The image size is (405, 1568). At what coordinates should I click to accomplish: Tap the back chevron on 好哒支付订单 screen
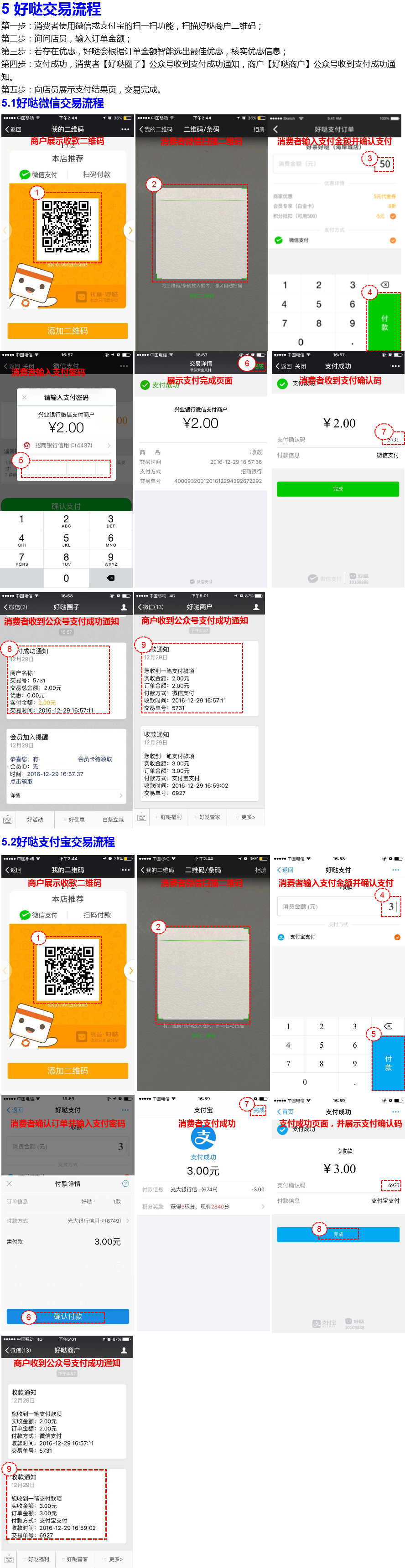tap(275, 129)
